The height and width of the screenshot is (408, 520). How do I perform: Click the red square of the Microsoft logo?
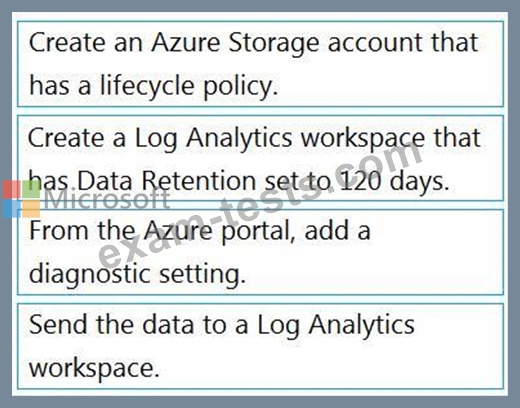pos(11,189)
